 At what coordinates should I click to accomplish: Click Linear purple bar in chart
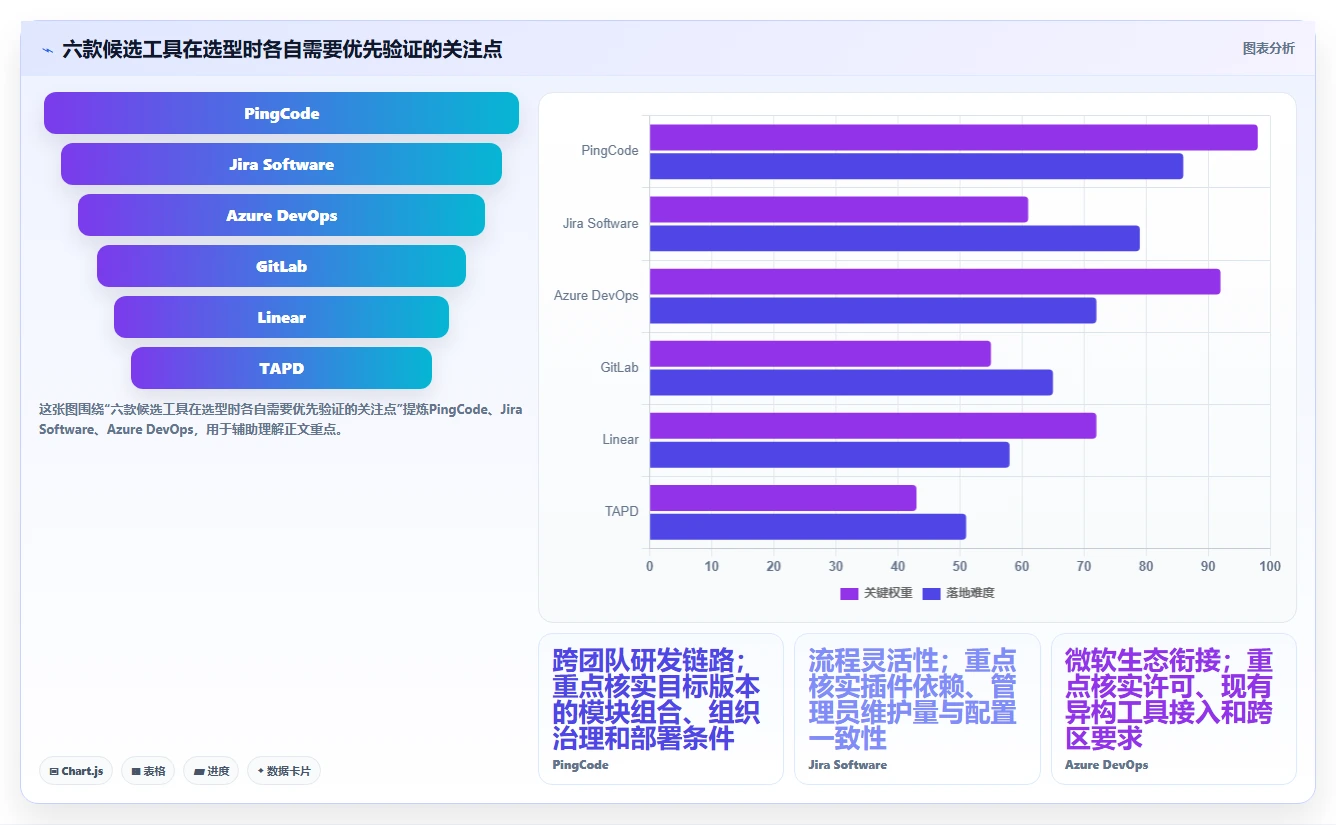click(x=873, y=425)
